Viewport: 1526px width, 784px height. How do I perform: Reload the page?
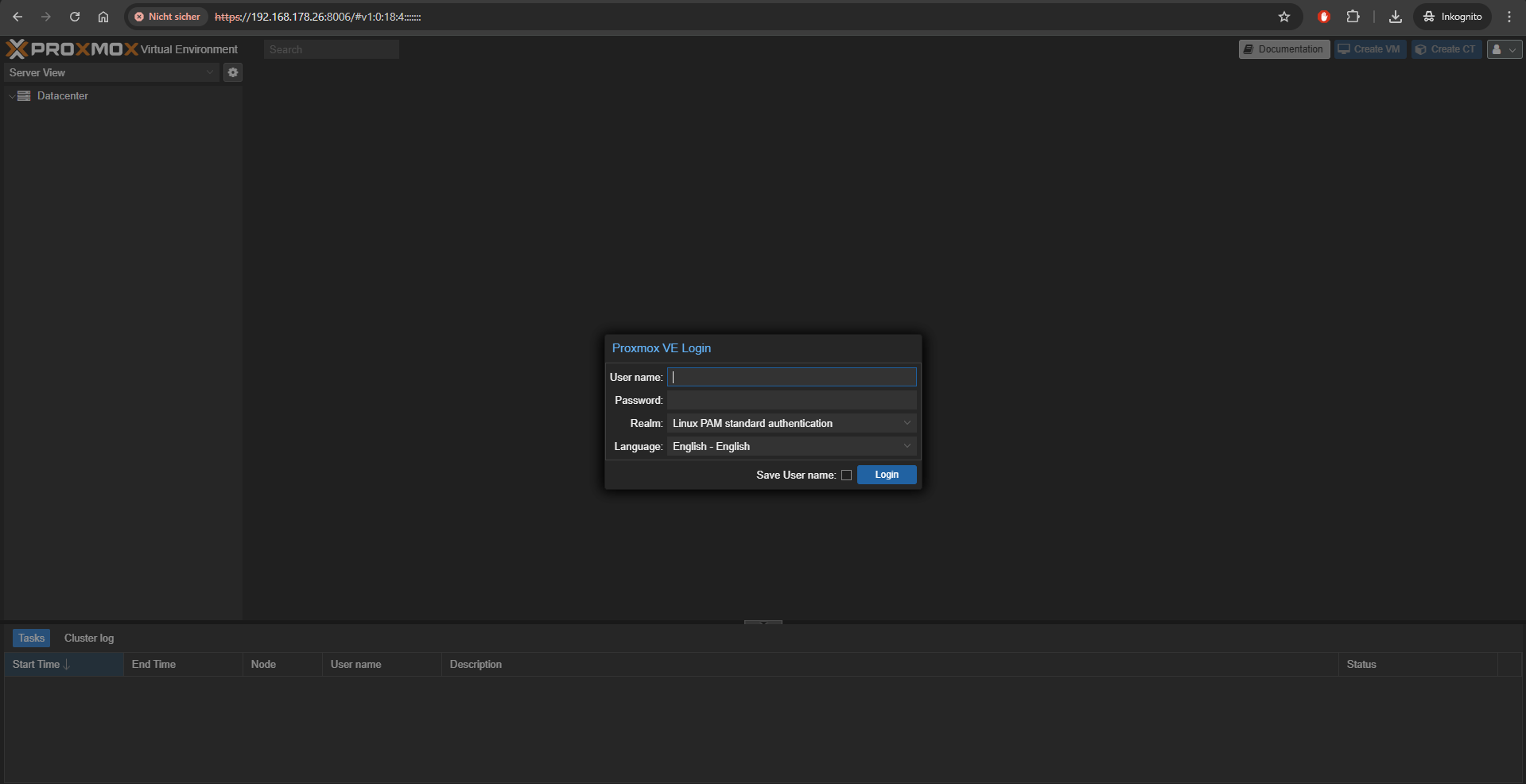coord(75,17)
